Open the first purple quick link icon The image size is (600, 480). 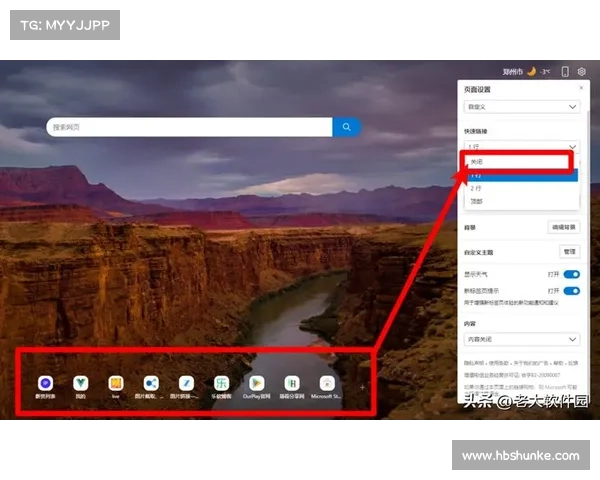[46, 383]
